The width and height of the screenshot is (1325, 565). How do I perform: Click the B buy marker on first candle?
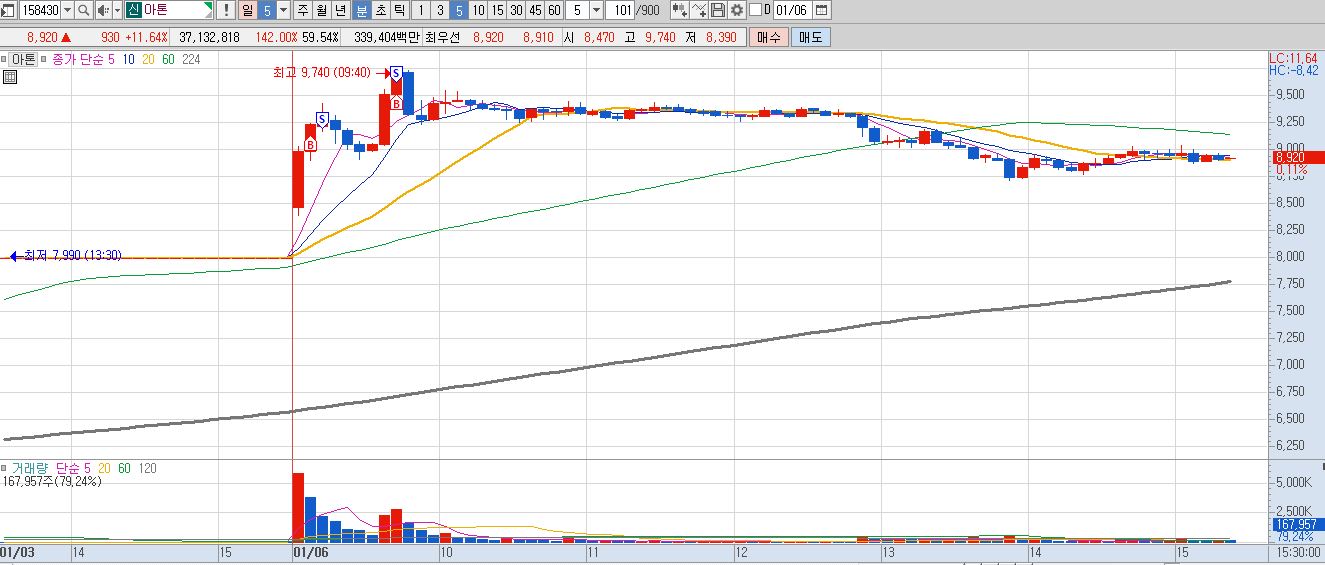(x=311, y=145)
